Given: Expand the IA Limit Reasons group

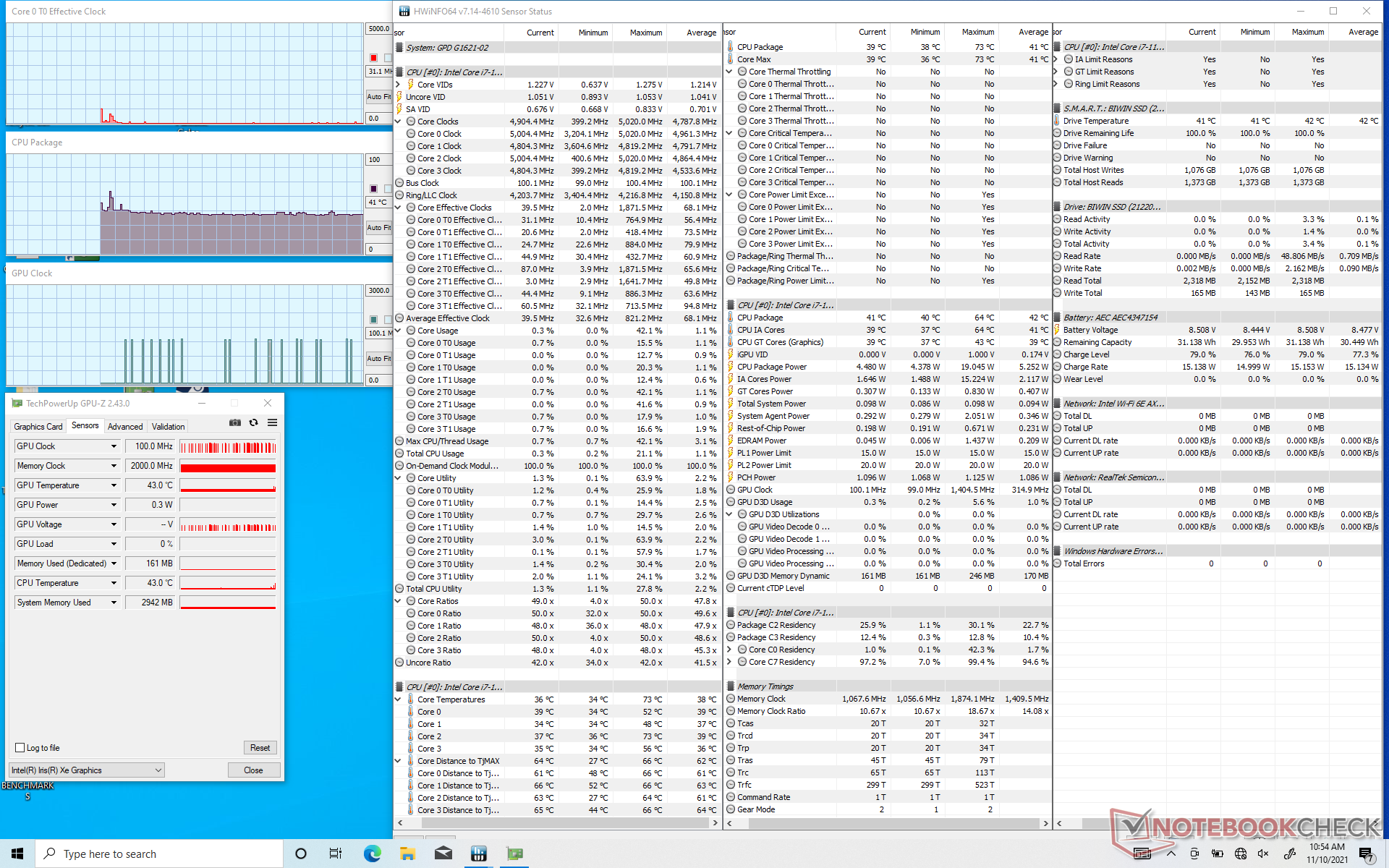Looking at the screenshot, I should [1056, 59].
